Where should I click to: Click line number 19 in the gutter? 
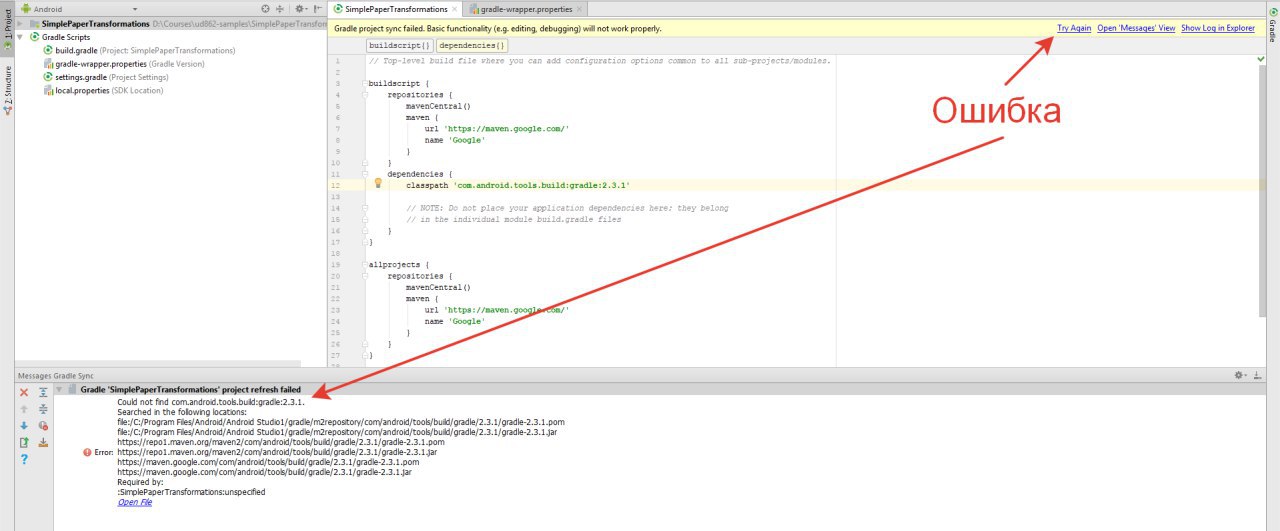coord(337,264)
